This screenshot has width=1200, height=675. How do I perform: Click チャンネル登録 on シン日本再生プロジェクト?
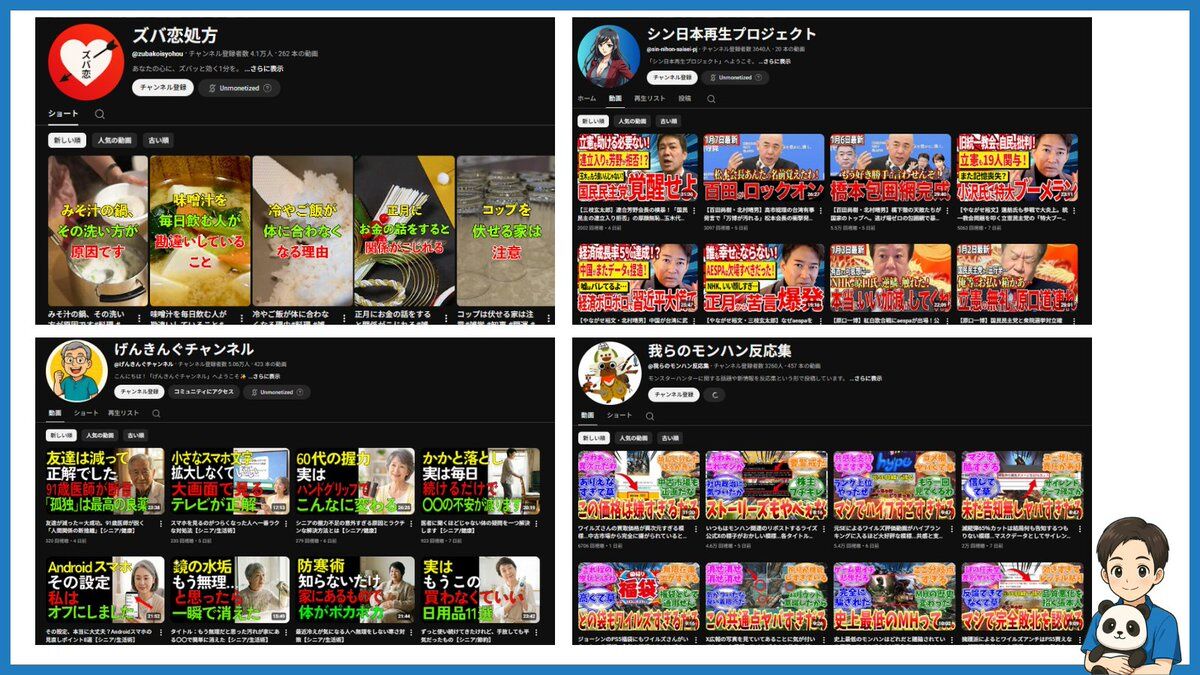671,77
